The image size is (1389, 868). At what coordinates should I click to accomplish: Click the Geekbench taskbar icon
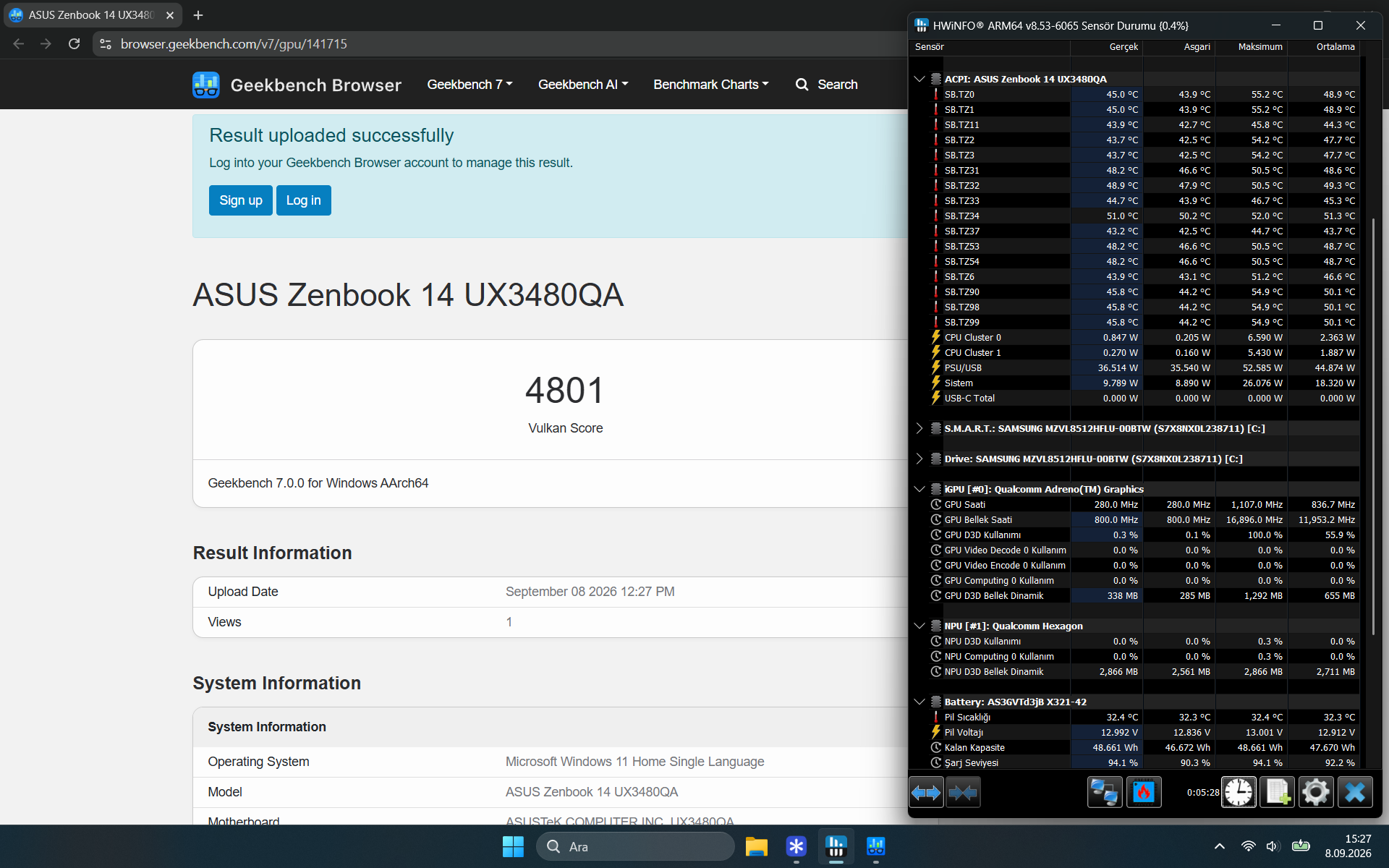pos(875,846)
